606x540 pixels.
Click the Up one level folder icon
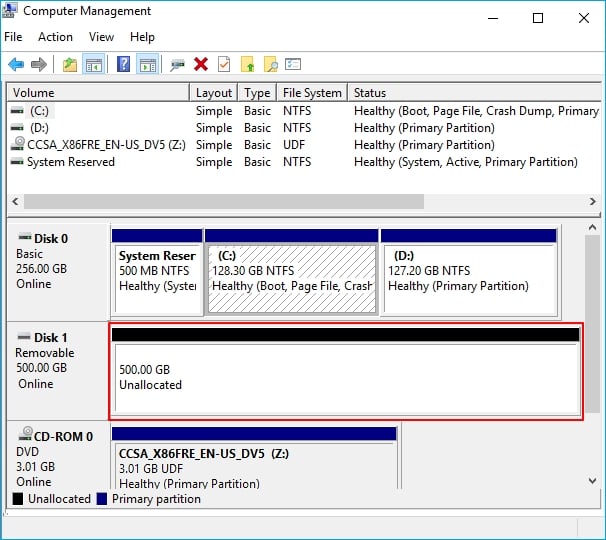(69, 64)
